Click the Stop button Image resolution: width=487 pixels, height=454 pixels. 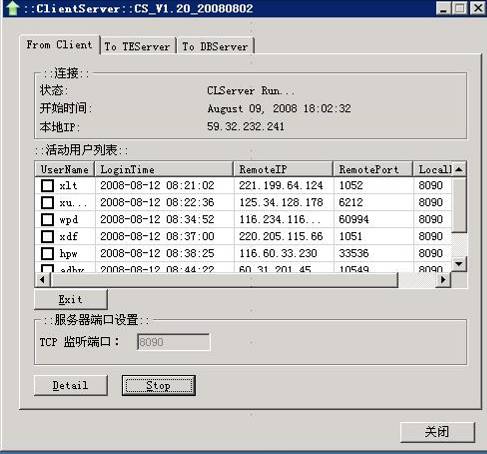[x=159, y=386]
